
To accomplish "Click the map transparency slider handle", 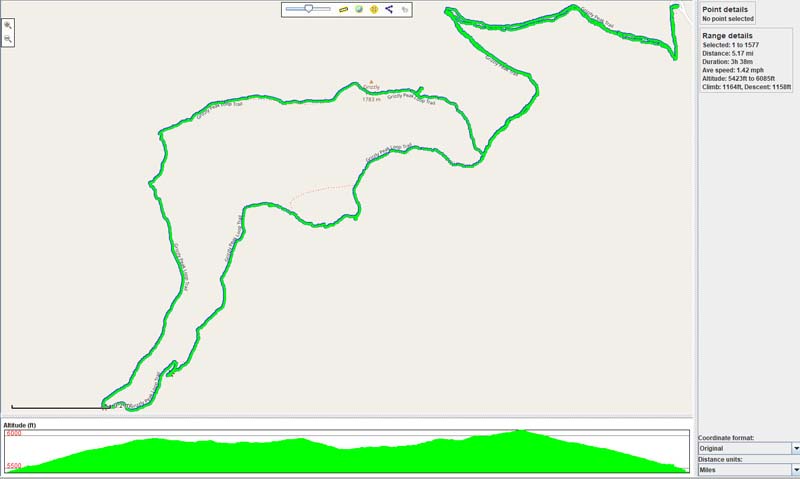I will 309,8.
